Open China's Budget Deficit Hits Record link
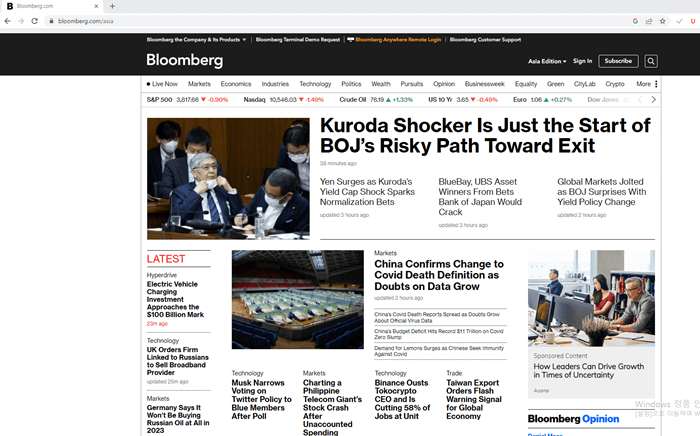700x436 pixels. 438,334
